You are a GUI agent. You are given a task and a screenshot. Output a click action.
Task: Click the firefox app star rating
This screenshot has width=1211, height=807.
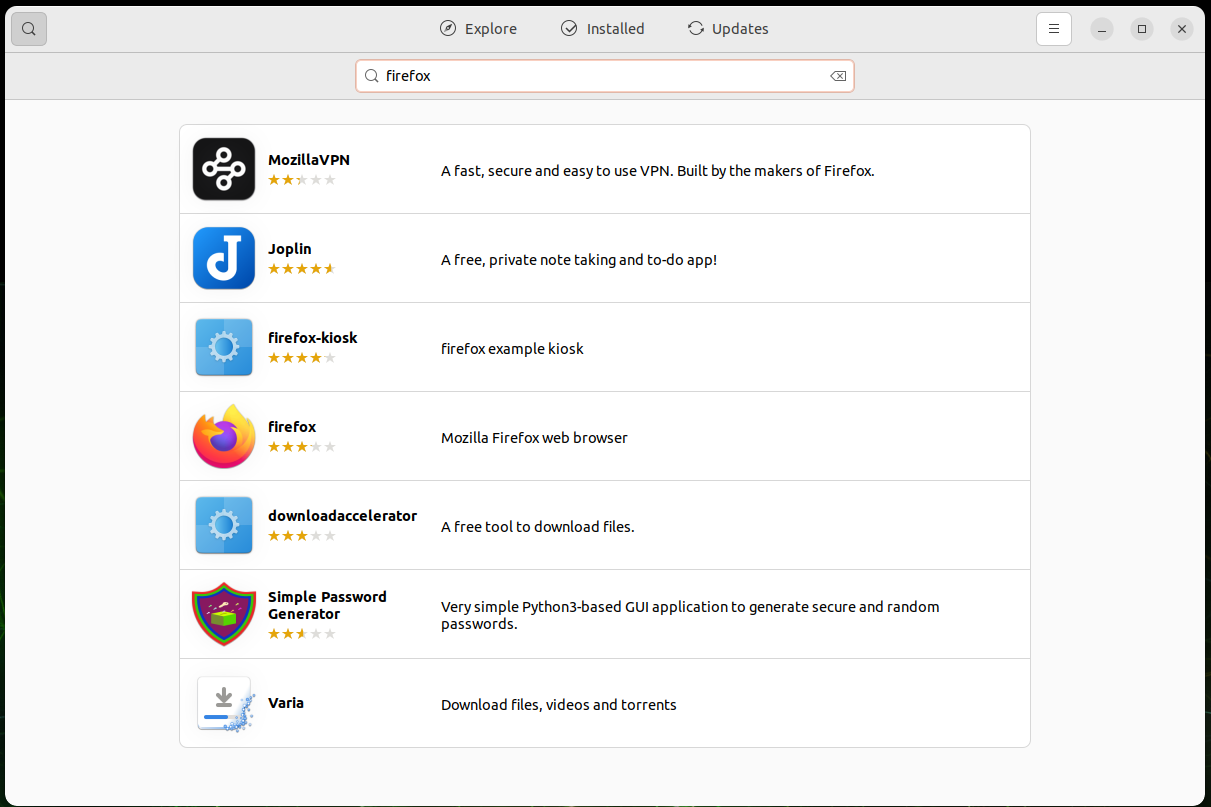(x=302, y=447)
